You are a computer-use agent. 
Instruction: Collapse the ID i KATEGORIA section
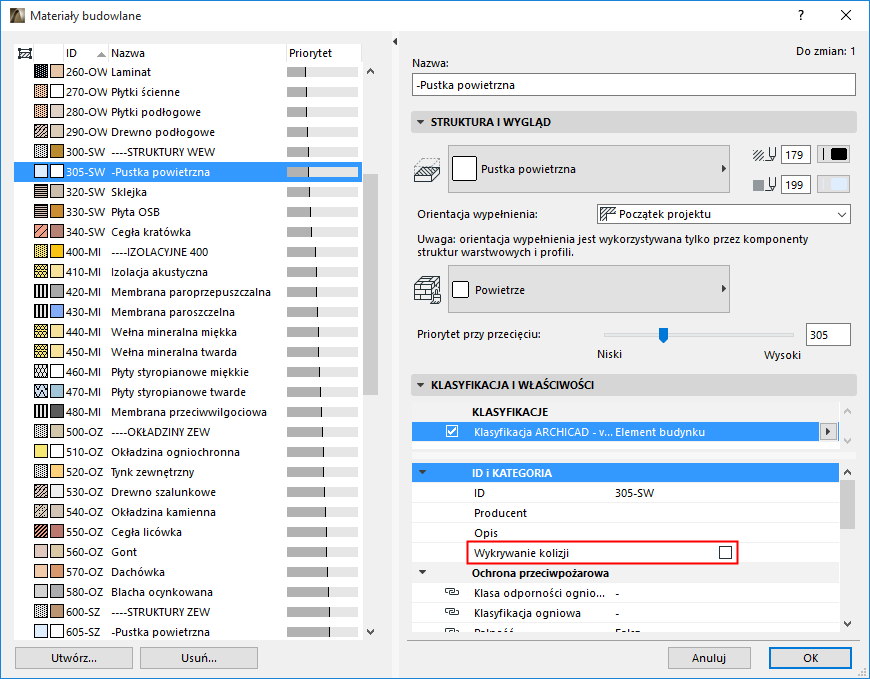424,472
